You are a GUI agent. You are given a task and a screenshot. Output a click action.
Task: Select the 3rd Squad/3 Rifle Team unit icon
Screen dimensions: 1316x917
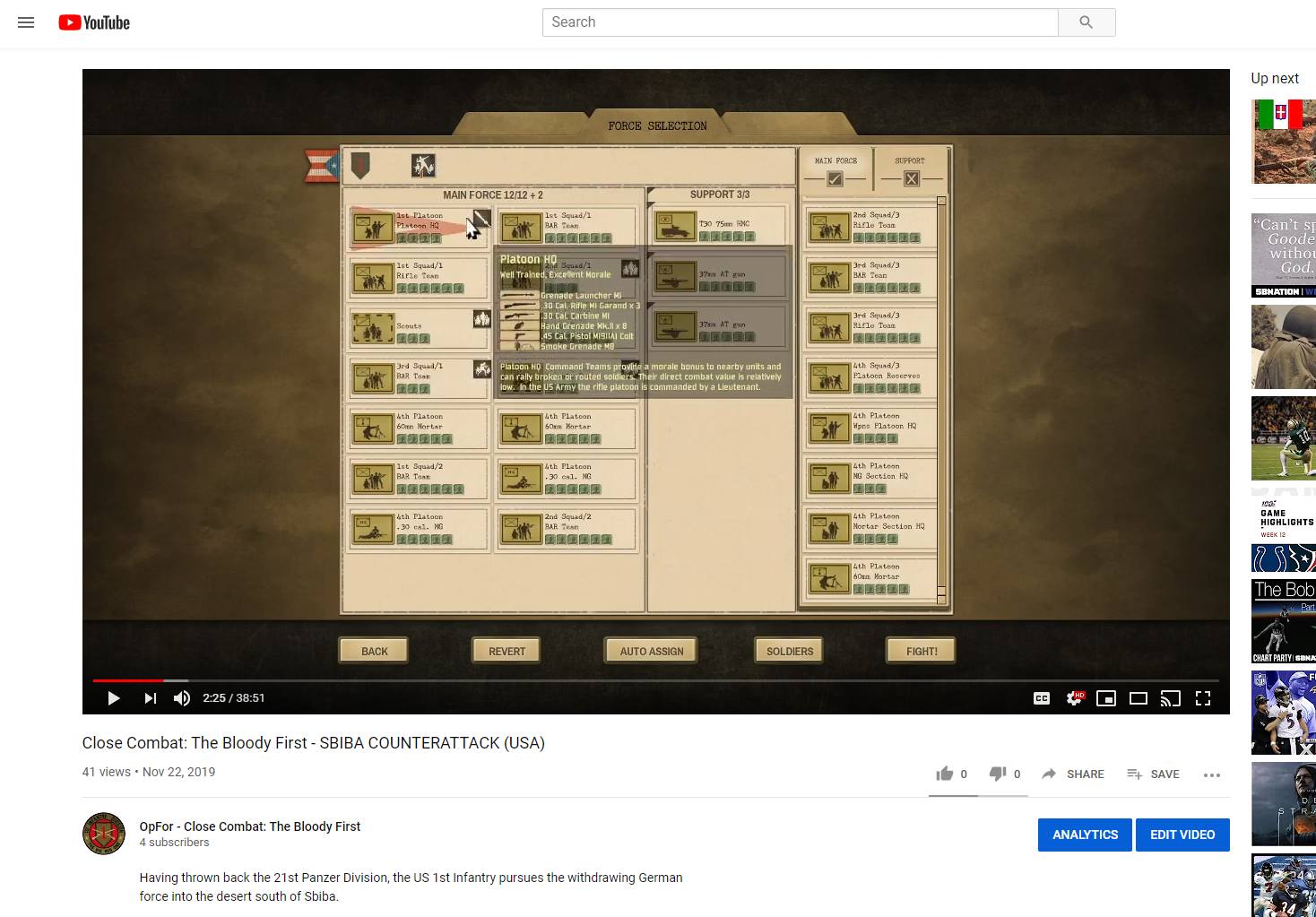pos(828,327)
